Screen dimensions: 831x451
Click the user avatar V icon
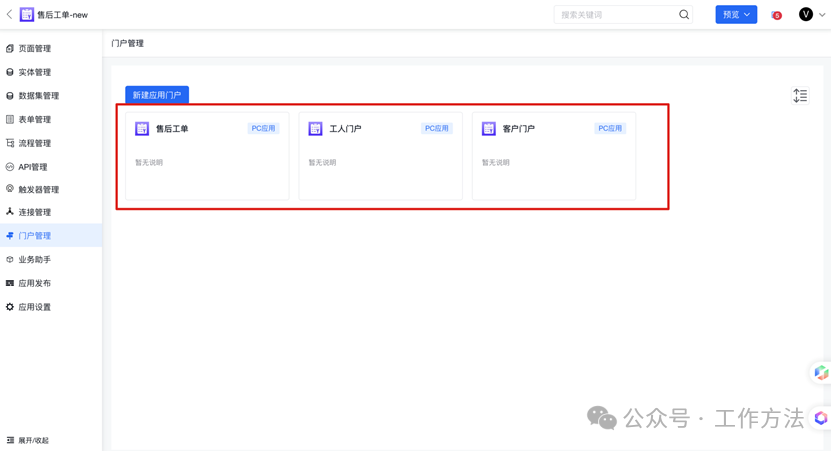tap(805, 15)
